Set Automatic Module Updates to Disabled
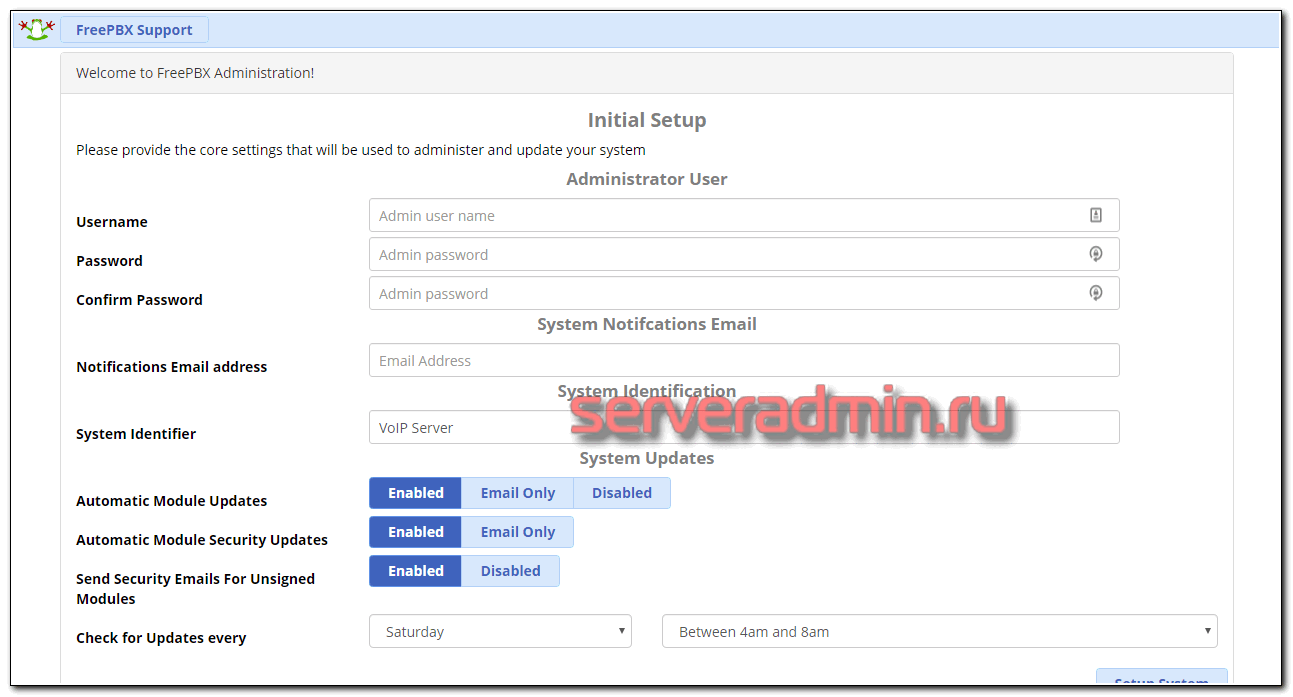 click(x=622, y=493)
